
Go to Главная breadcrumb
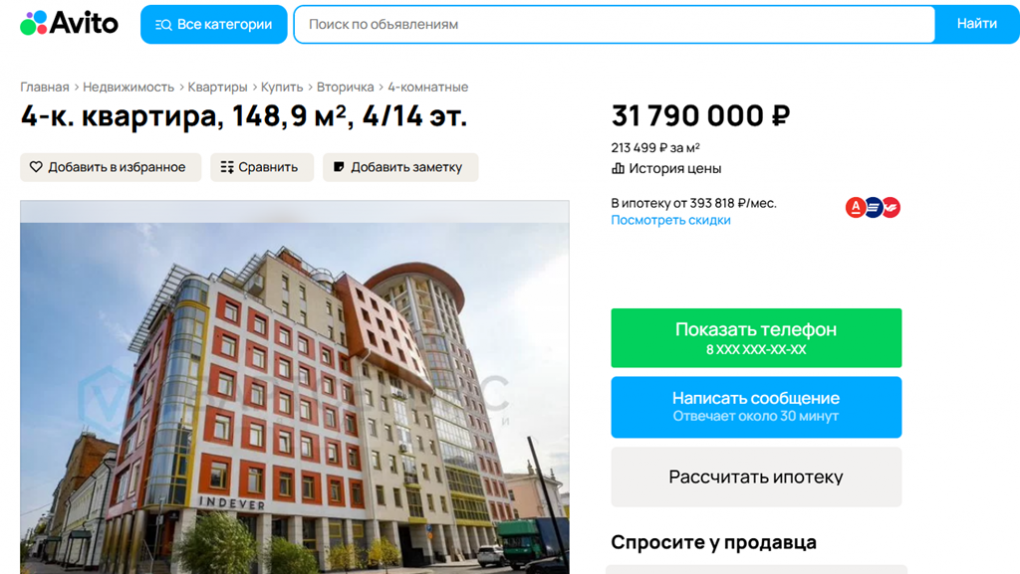[44, 87]
